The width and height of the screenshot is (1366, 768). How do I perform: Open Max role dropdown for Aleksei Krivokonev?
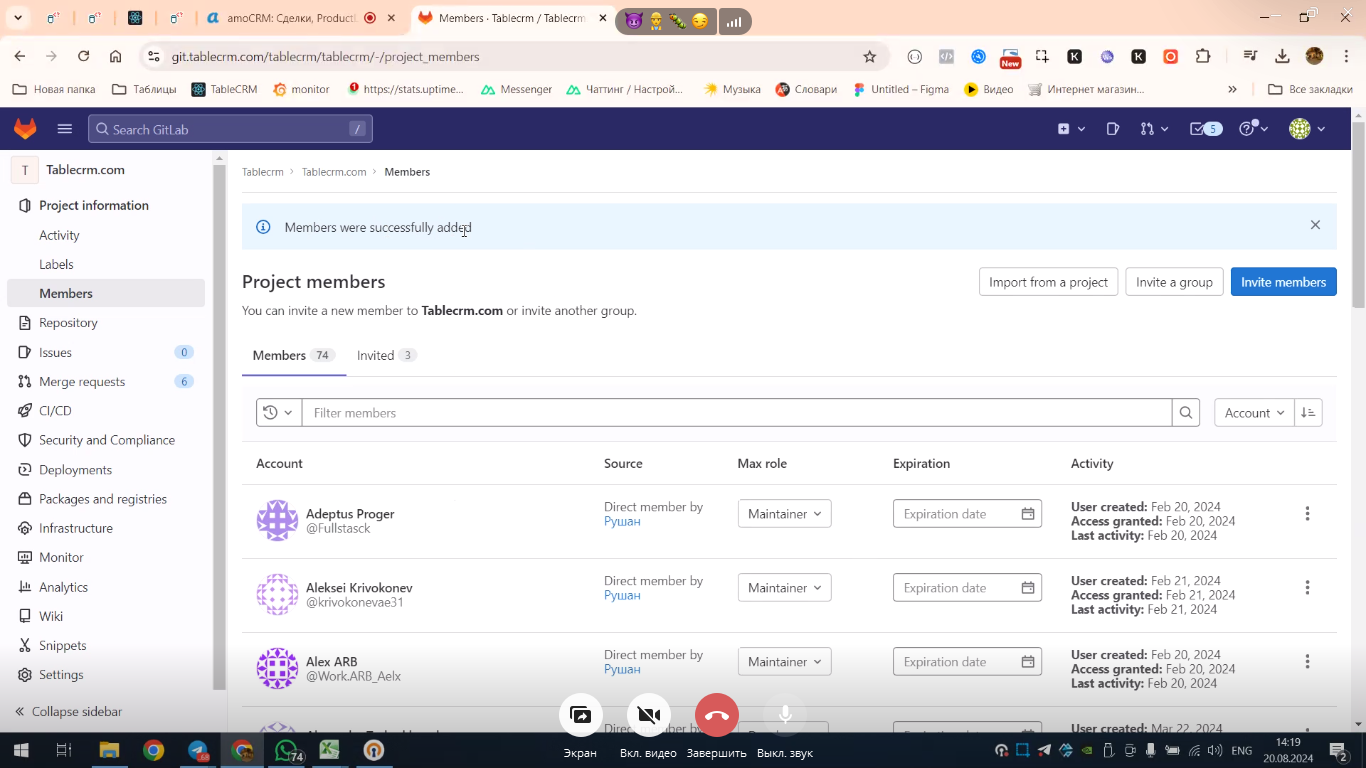tap(784, 588)
